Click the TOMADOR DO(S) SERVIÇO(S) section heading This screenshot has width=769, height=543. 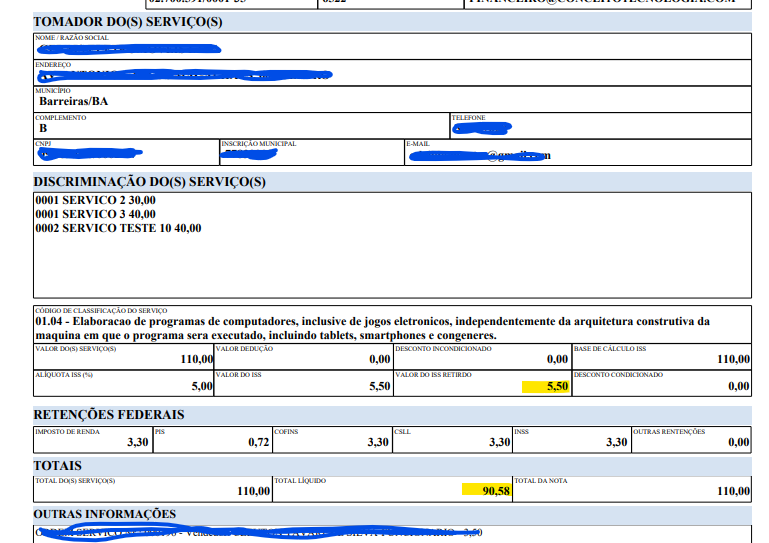click(128, 22)
